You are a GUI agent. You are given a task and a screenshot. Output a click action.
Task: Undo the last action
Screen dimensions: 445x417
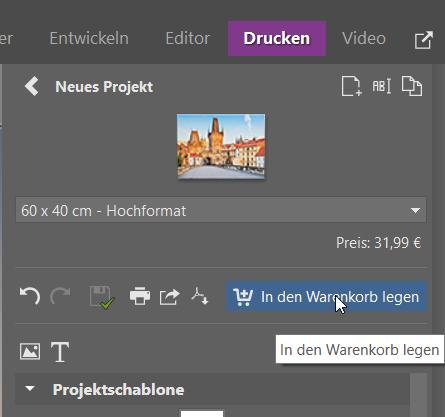(30, 296)
